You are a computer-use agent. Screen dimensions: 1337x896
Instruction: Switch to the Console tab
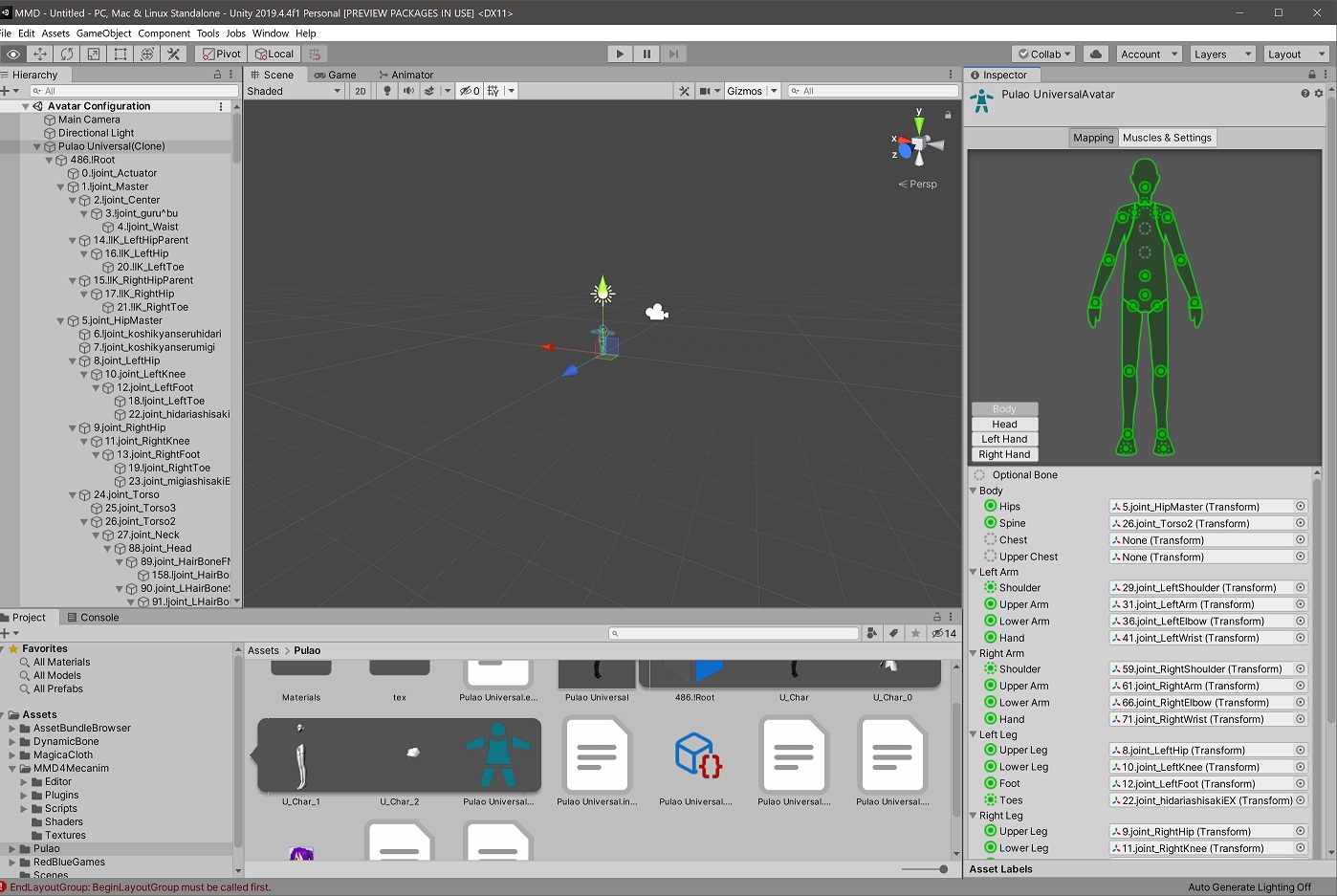point(93,618)
